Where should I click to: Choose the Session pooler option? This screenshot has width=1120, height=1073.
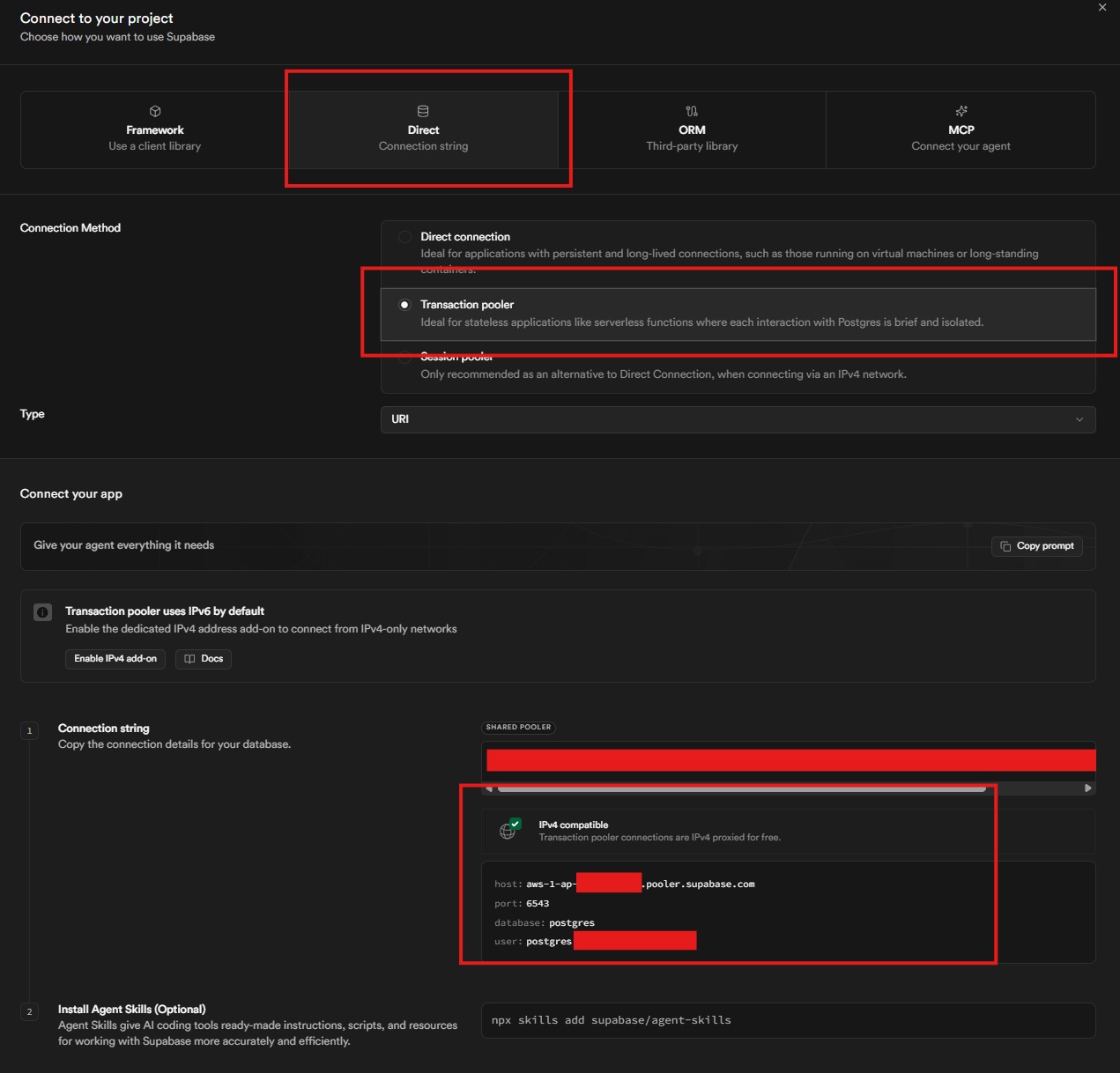(738, 366)
